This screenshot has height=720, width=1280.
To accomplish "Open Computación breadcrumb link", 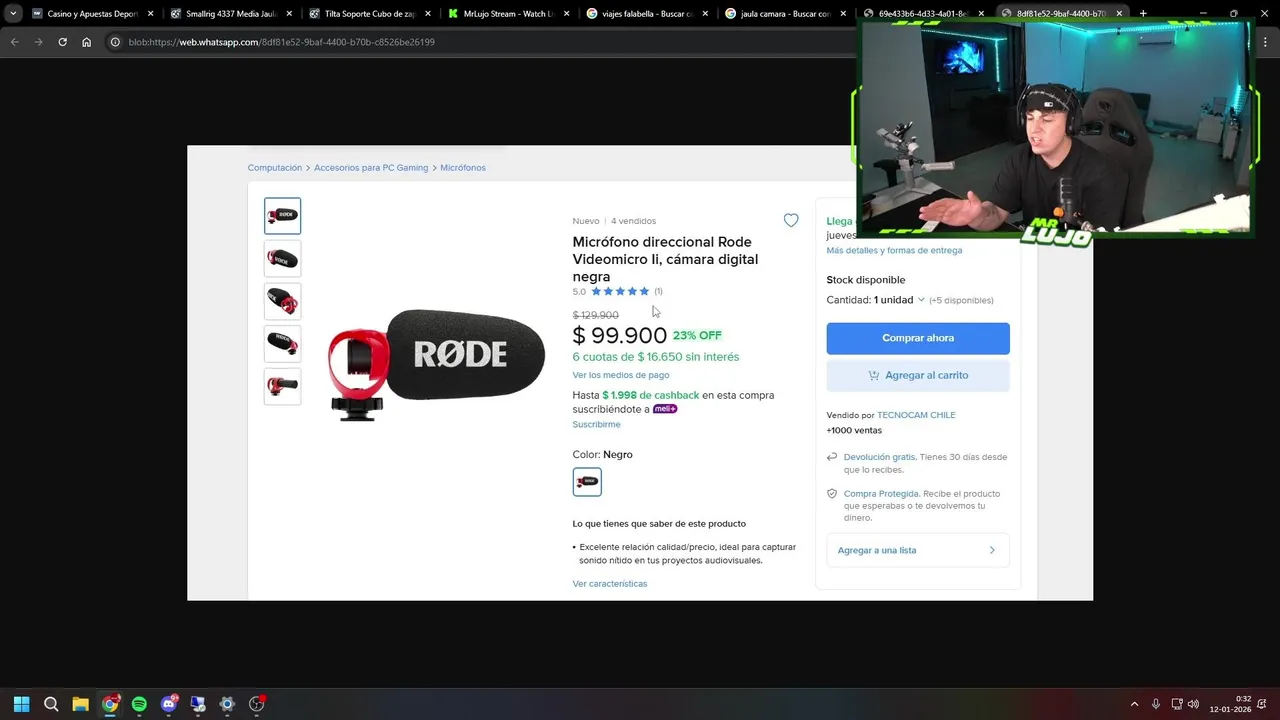I will click(x=275, y=168).
